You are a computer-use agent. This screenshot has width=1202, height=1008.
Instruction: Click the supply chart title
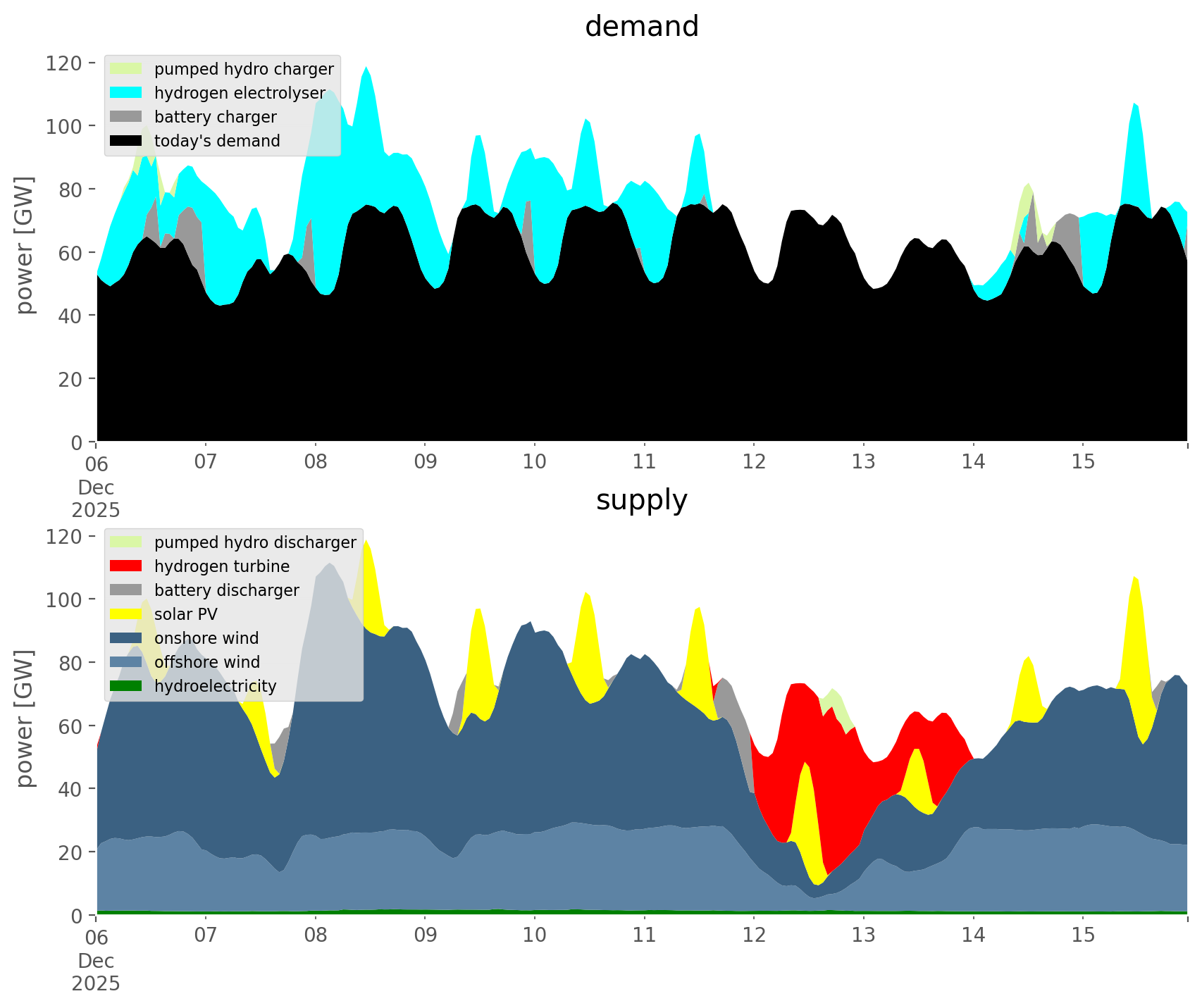(641, 500)
